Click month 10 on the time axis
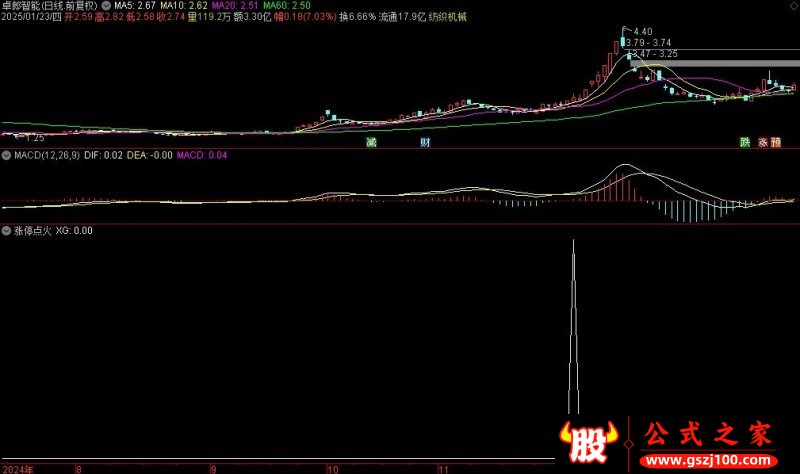800x474 pixels. pyautogui.click(x=333, y=469)
